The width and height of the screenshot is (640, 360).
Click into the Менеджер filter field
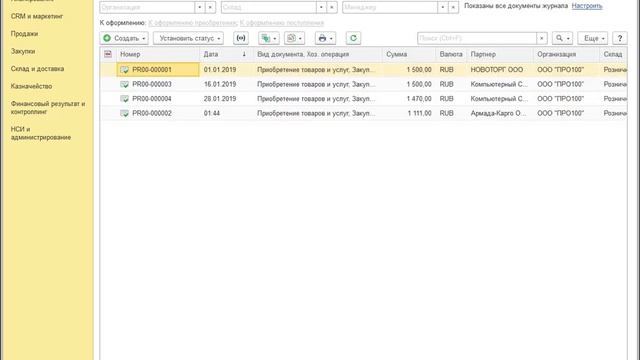390,7
